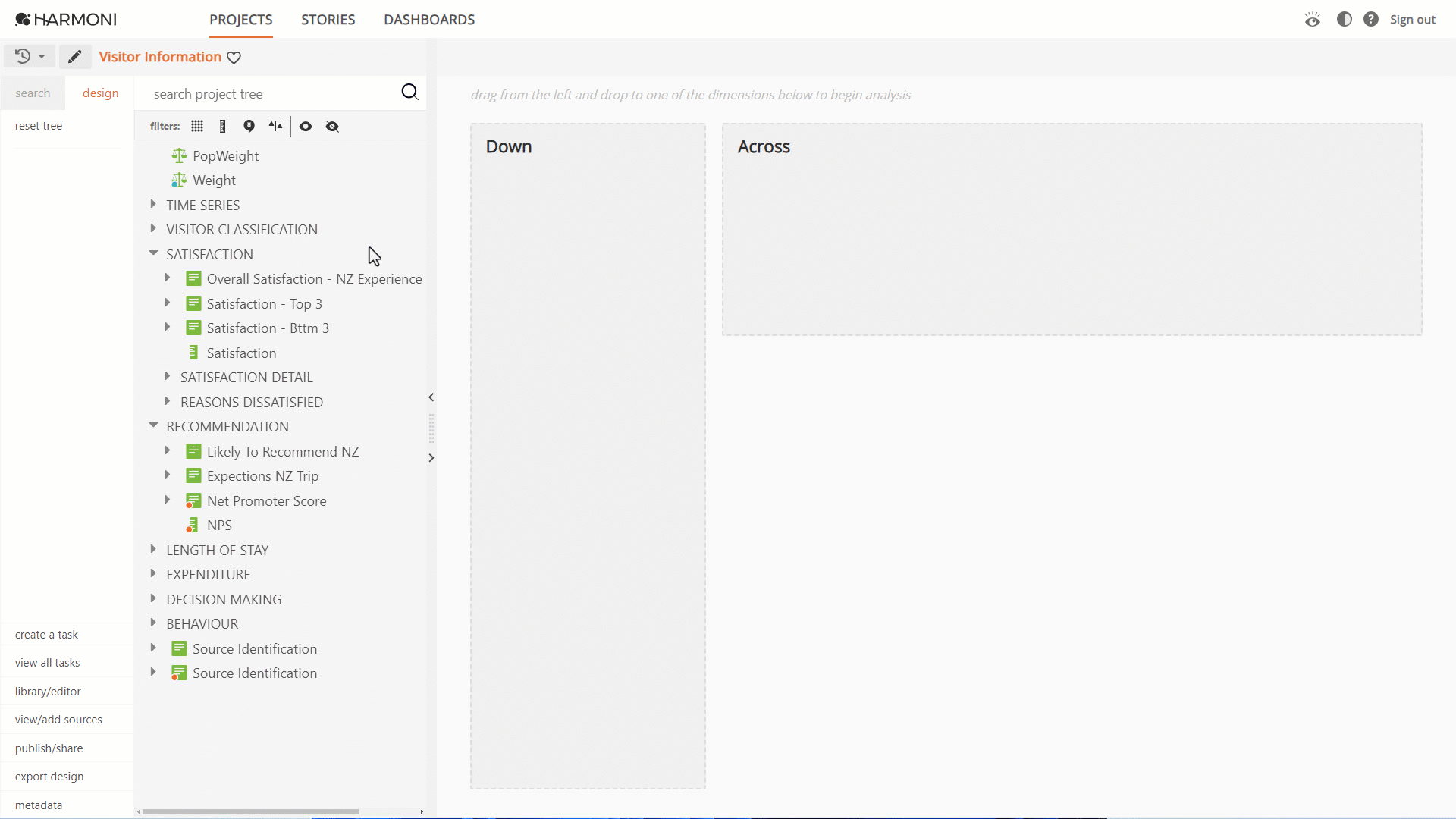
Task: Expand VISITOR CLASSIFICATION folder
Action: [x=153, y=228]
